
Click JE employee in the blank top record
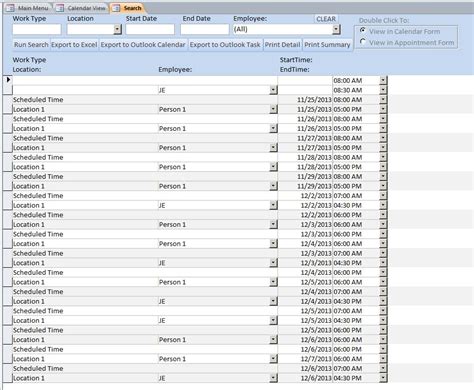(x=162, y=90)
